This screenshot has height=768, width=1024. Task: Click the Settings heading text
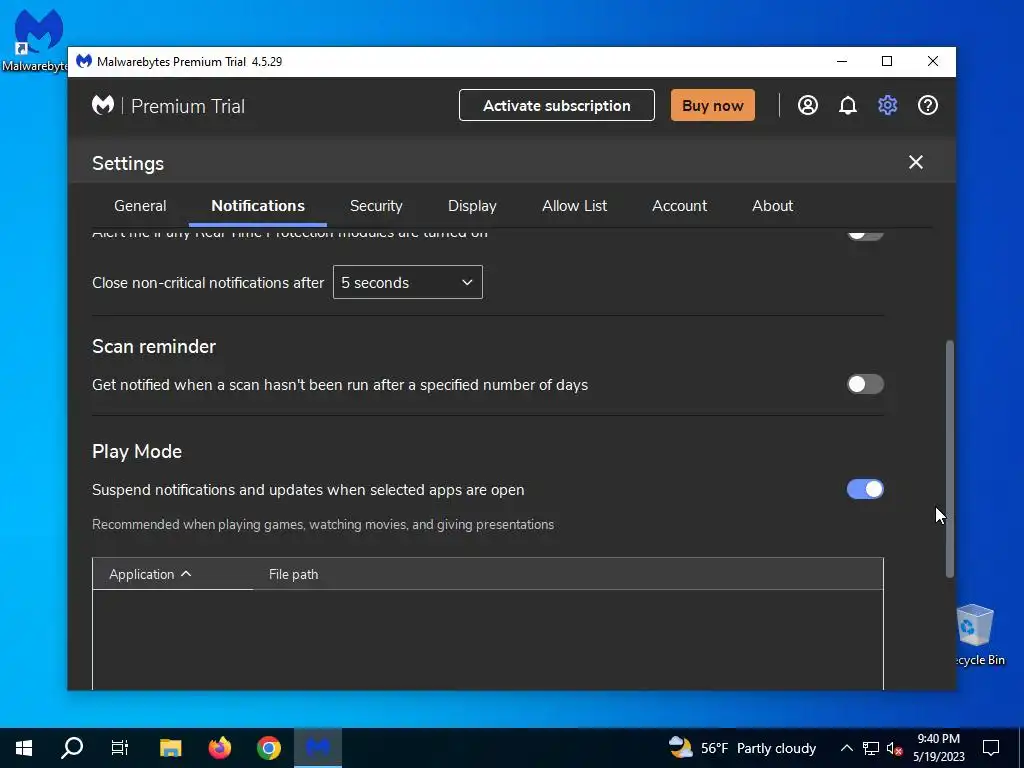tap(128, 163)
